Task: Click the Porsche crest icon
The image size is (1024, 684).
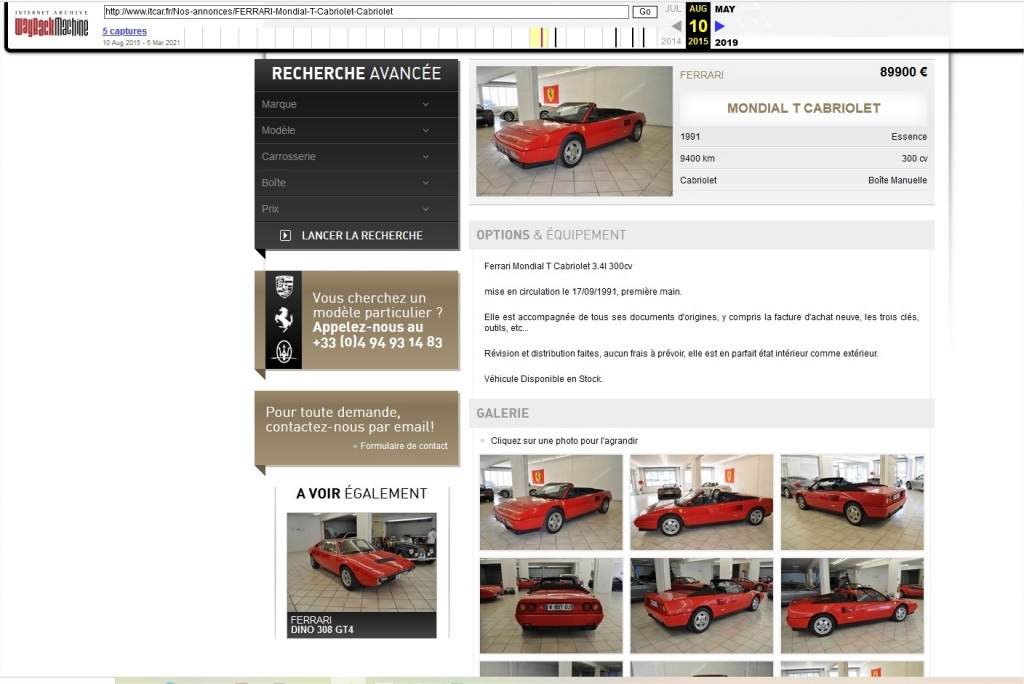Action: 284,287
